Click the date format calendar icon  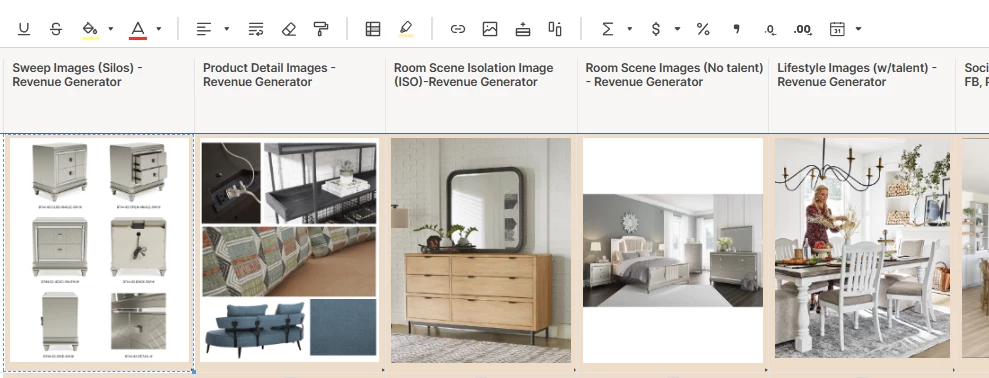click(837, 29)
